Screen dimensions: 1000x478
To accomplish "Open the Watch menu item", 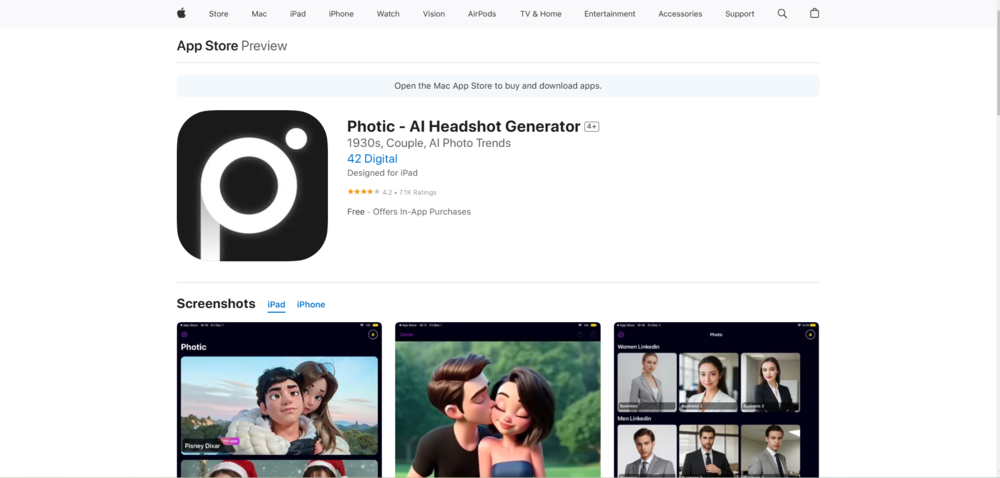I will [388, 14].
